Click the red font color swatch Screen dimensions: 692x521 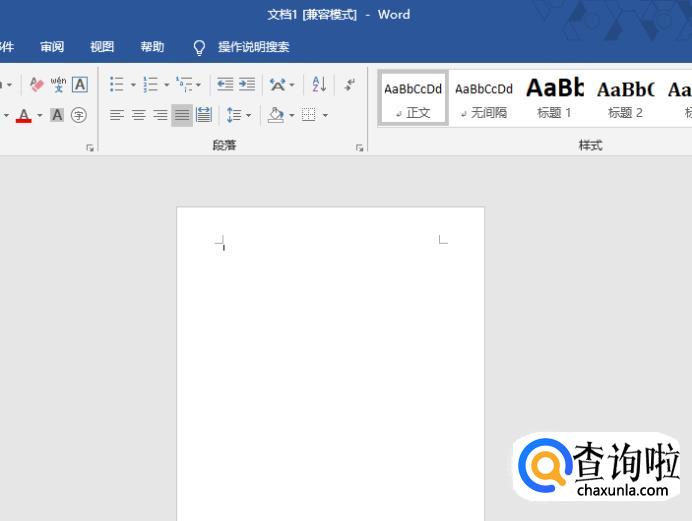click(x=24, y=116)
